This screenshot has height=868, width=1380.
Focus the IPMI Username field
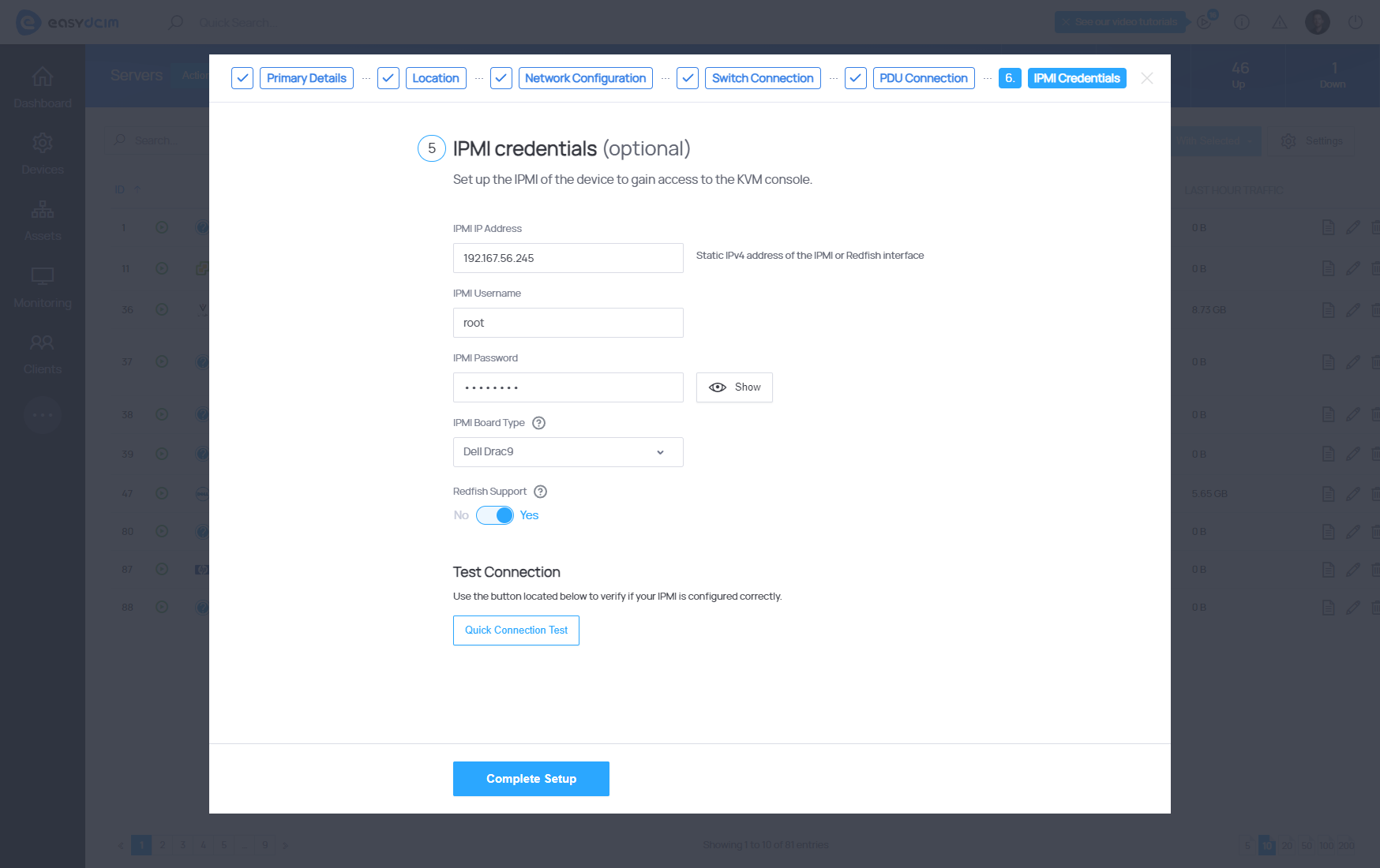click(x=568, y=323)
